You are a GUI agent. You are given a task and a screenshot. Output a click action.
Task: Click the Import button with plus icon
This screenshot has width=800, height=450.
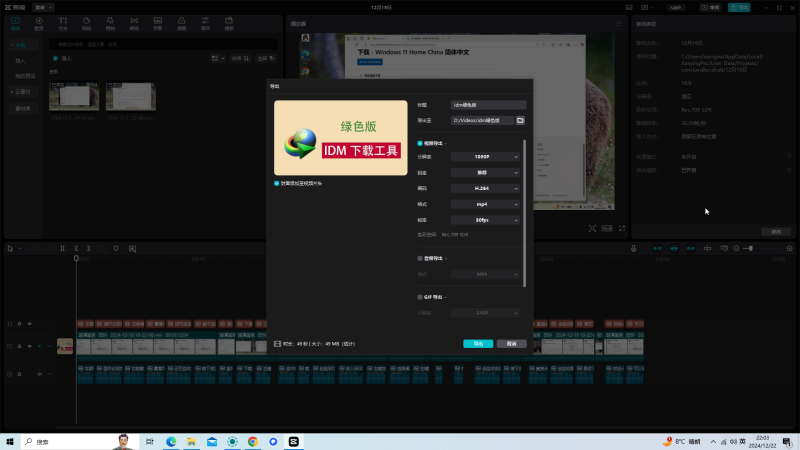(x=63, y=59)
